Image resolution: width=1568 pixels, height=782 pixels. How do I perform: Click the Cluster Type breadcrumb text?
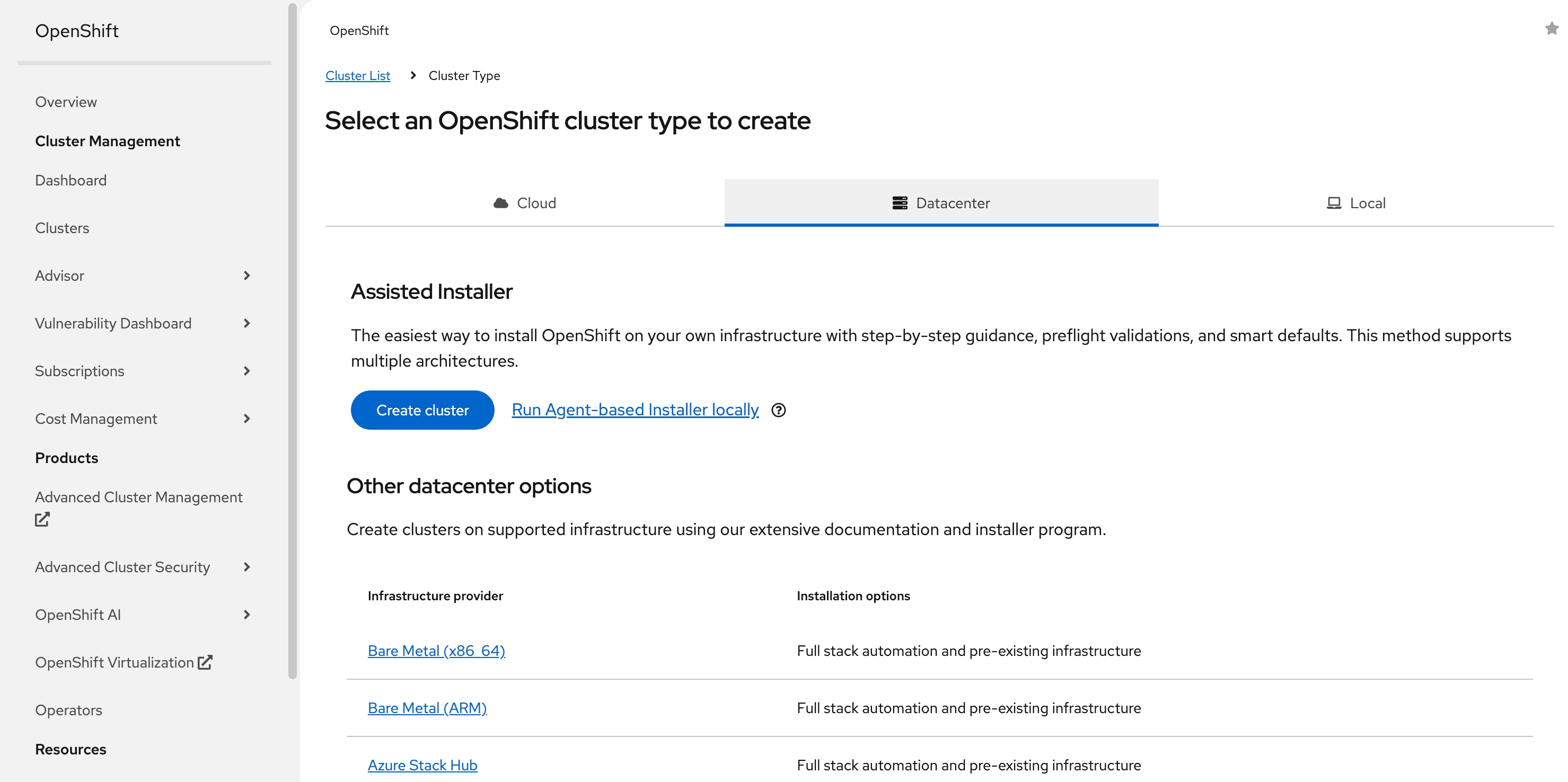(464, 75)
